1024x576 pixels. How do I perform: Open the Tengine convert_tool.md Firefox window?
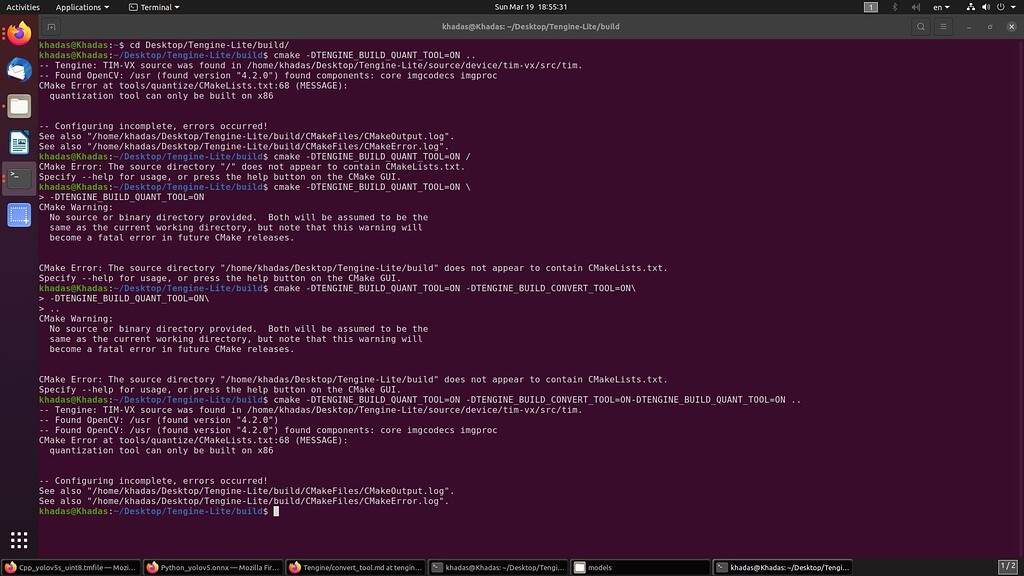[x=350, y=567]
